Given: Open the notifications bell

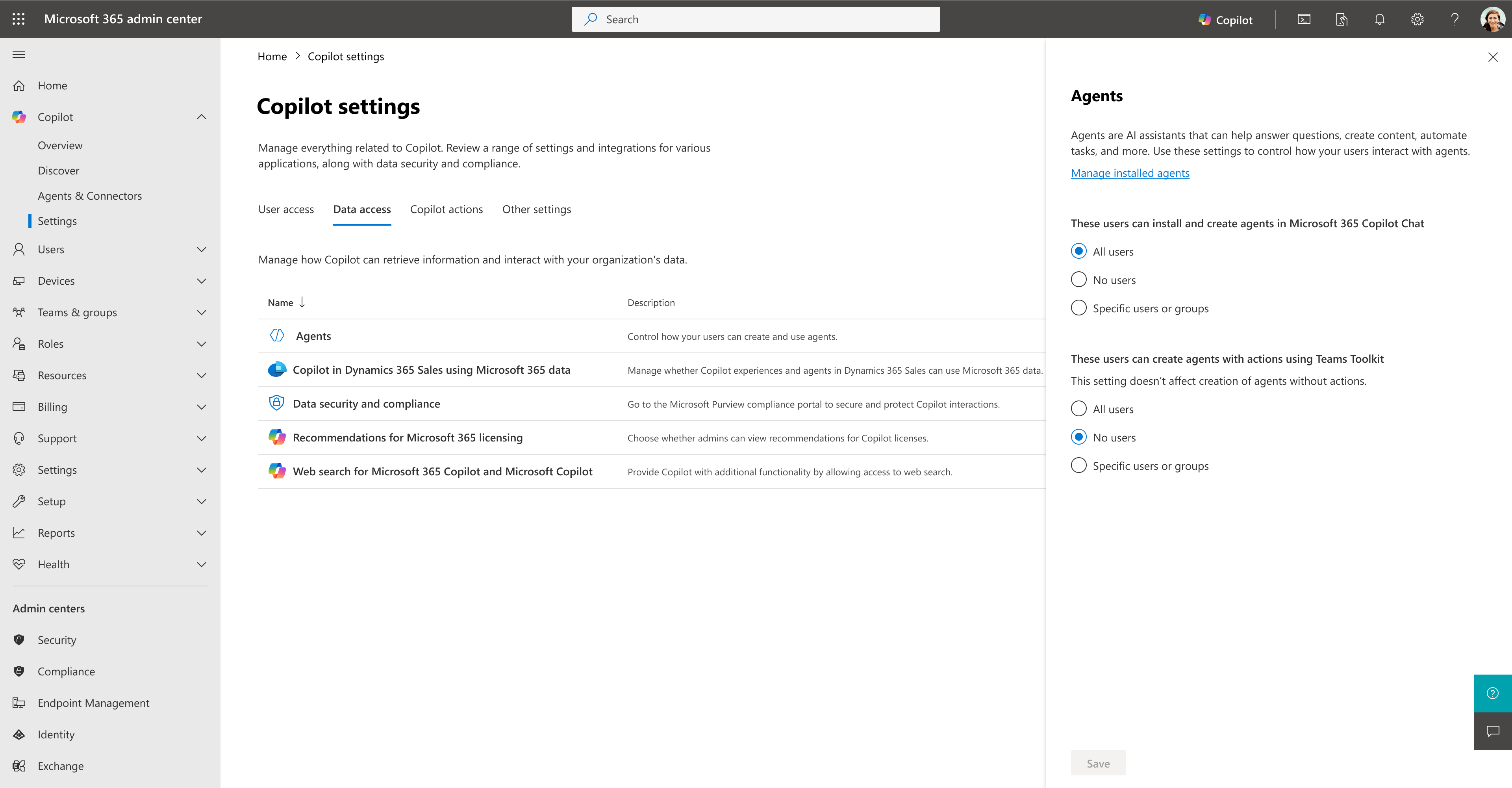Looking at the screenshot, I should coord(1379,19).
